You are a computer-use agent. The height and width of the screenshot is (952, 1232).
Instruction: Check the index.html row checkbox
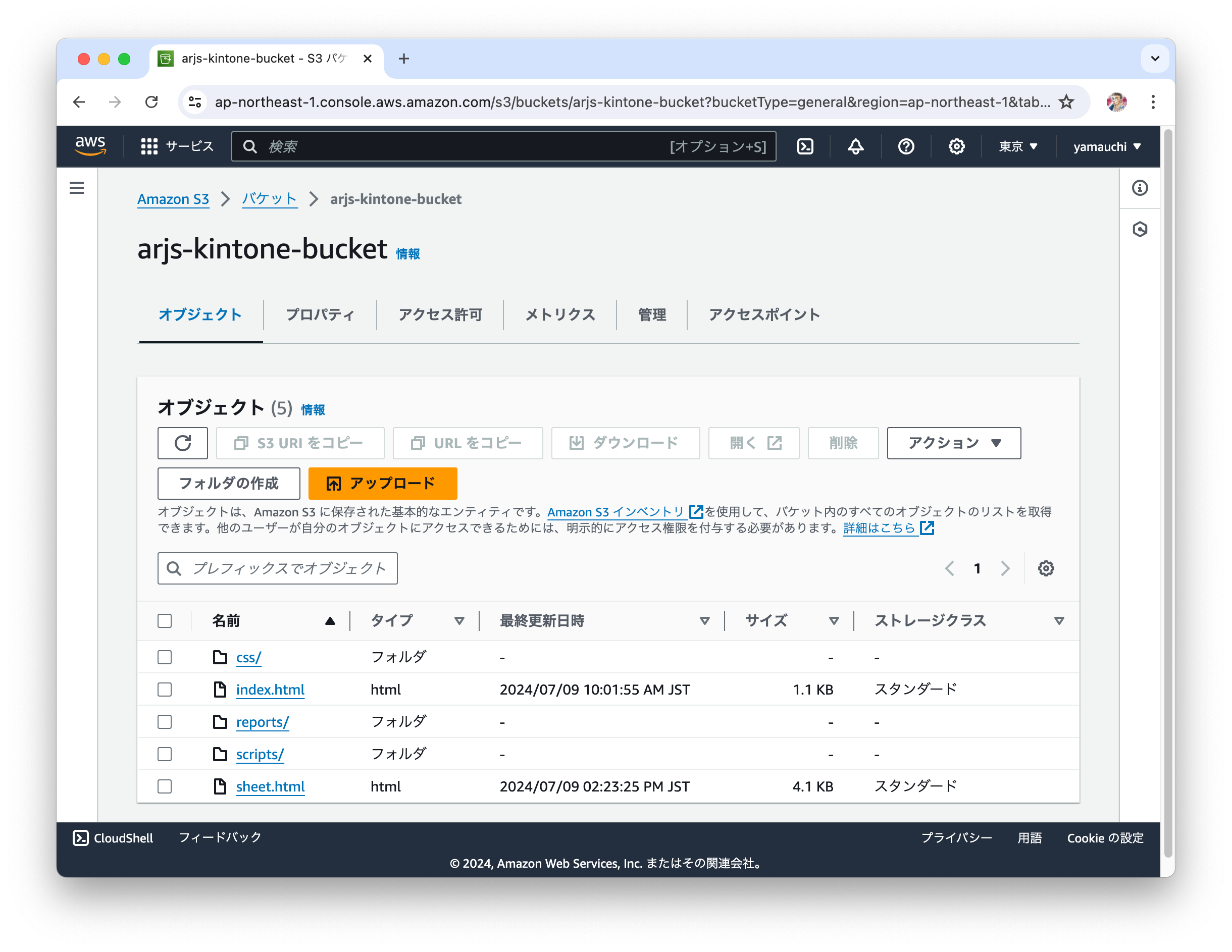tap(165, 689)
